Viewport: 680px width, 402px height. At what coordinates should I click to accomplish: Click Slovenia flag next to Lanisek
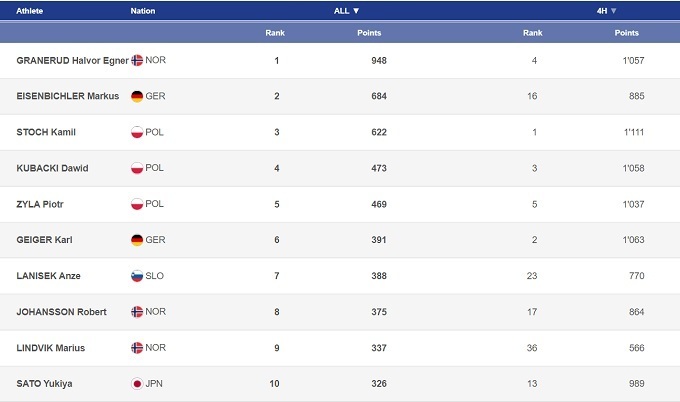coord(137,276)
